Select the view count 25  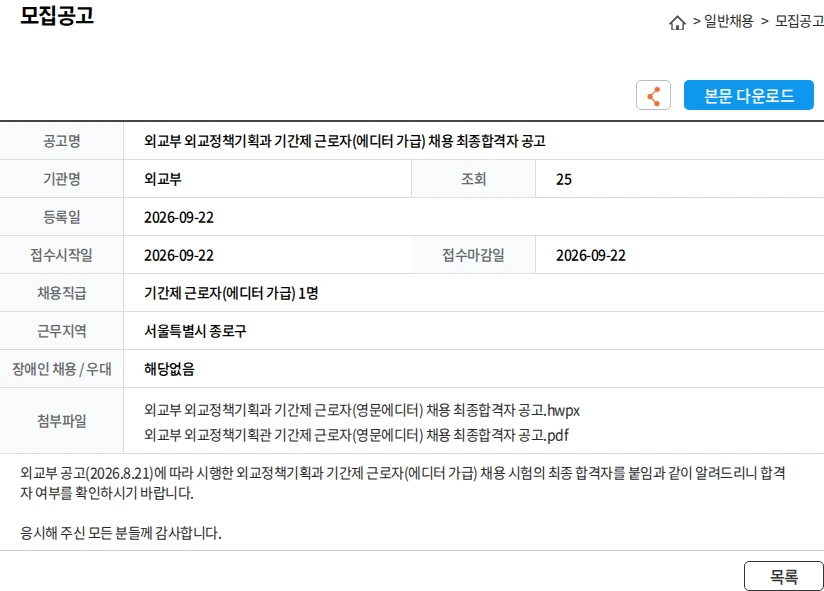pyautogui.click(x=563, y=180)
